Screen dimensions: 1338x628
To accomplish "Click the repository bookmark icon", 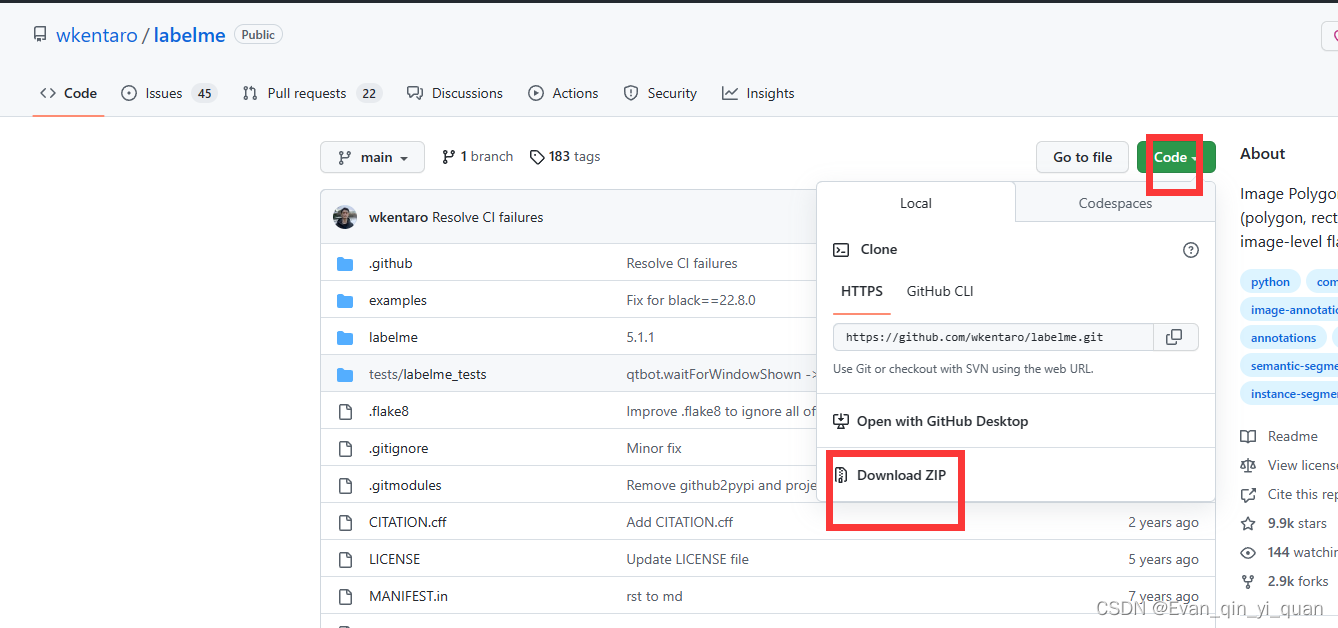I will [39, 34].
